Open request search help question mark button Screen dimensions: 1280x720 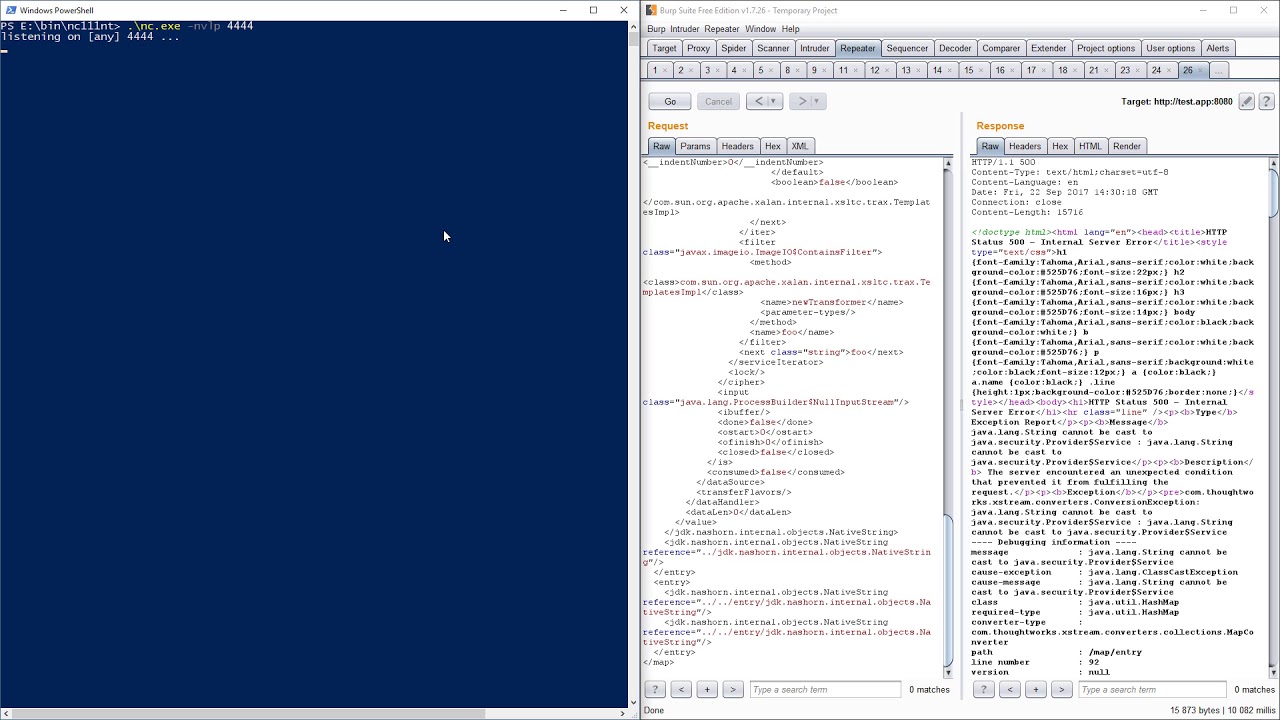click(655, 689)
